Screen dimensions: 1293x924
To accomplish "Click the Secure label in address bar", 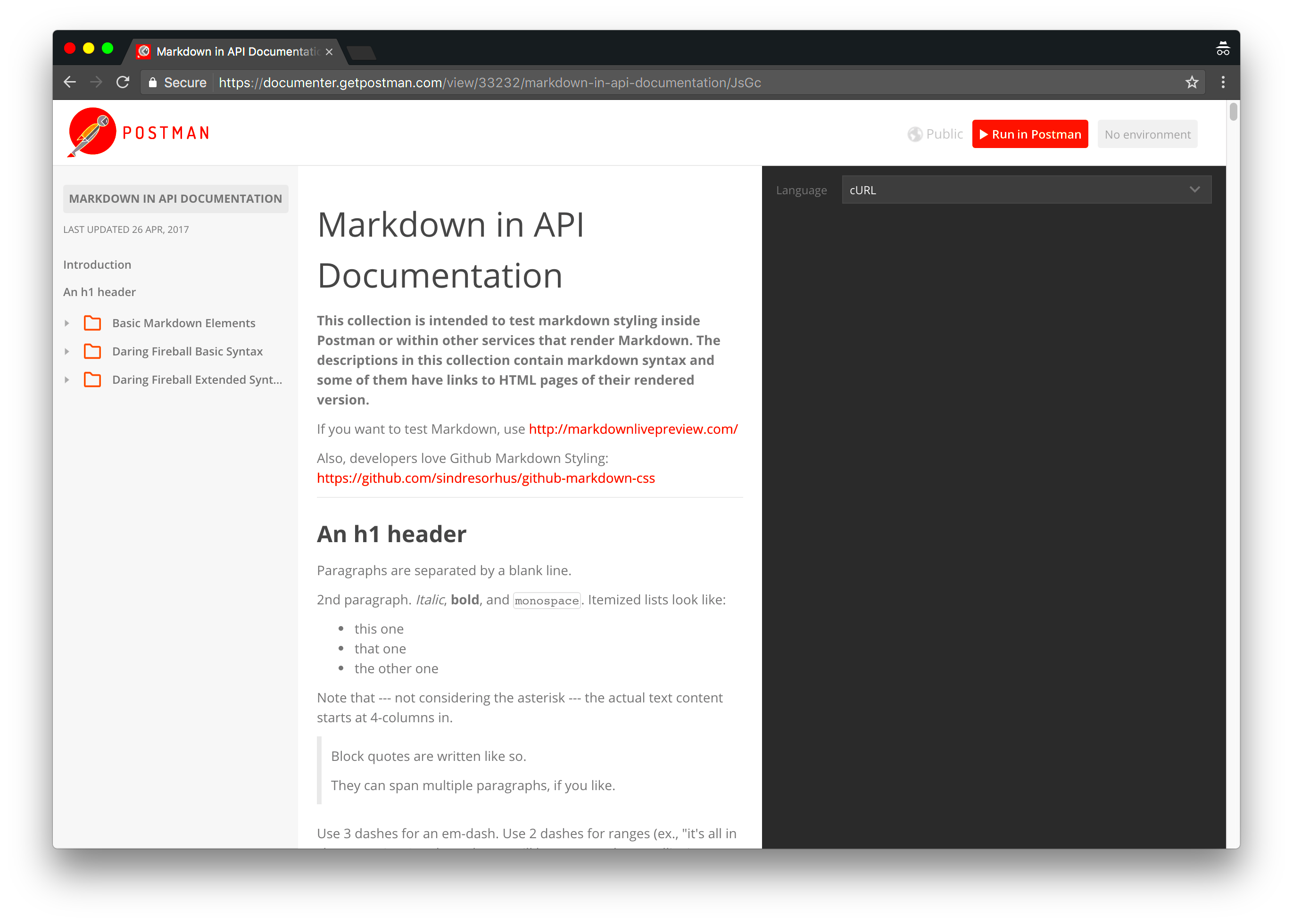I will [x=185, y=82].
